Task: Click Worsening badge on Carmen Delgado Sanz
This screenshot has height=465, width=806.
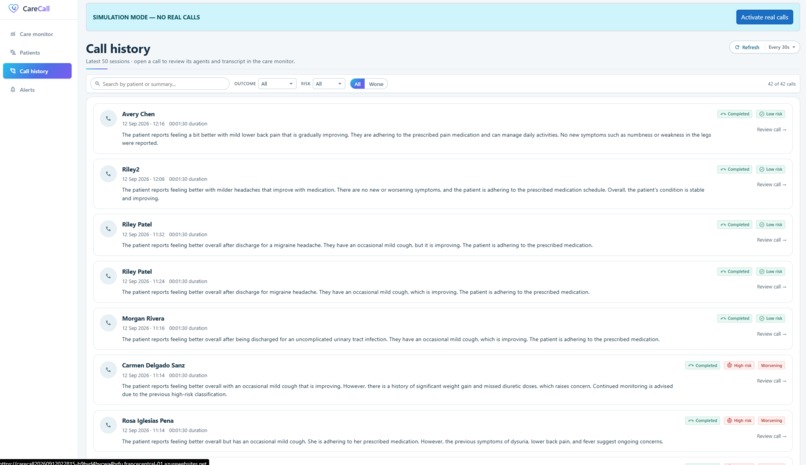Action: pos(771,365)
